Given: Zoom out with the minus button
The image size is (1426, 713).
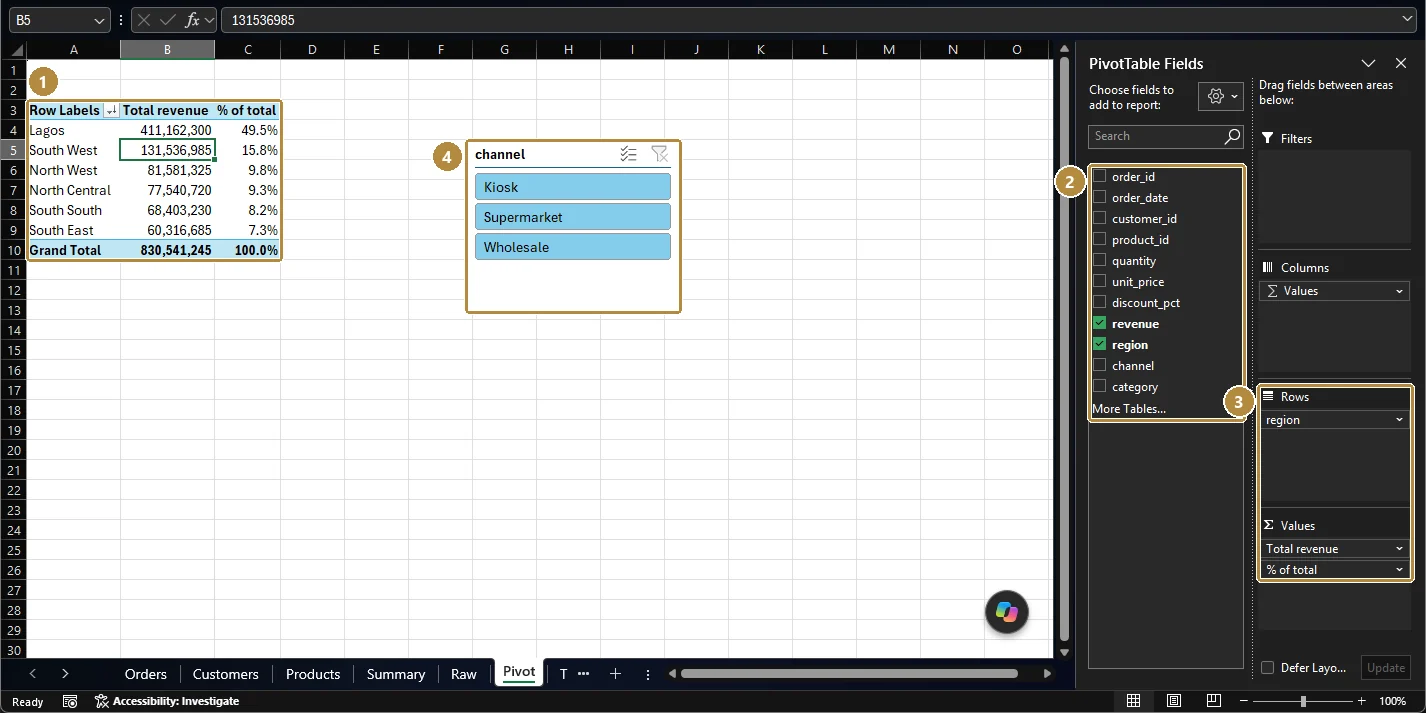Looking at the screenshot, I should coord(1244,701).
